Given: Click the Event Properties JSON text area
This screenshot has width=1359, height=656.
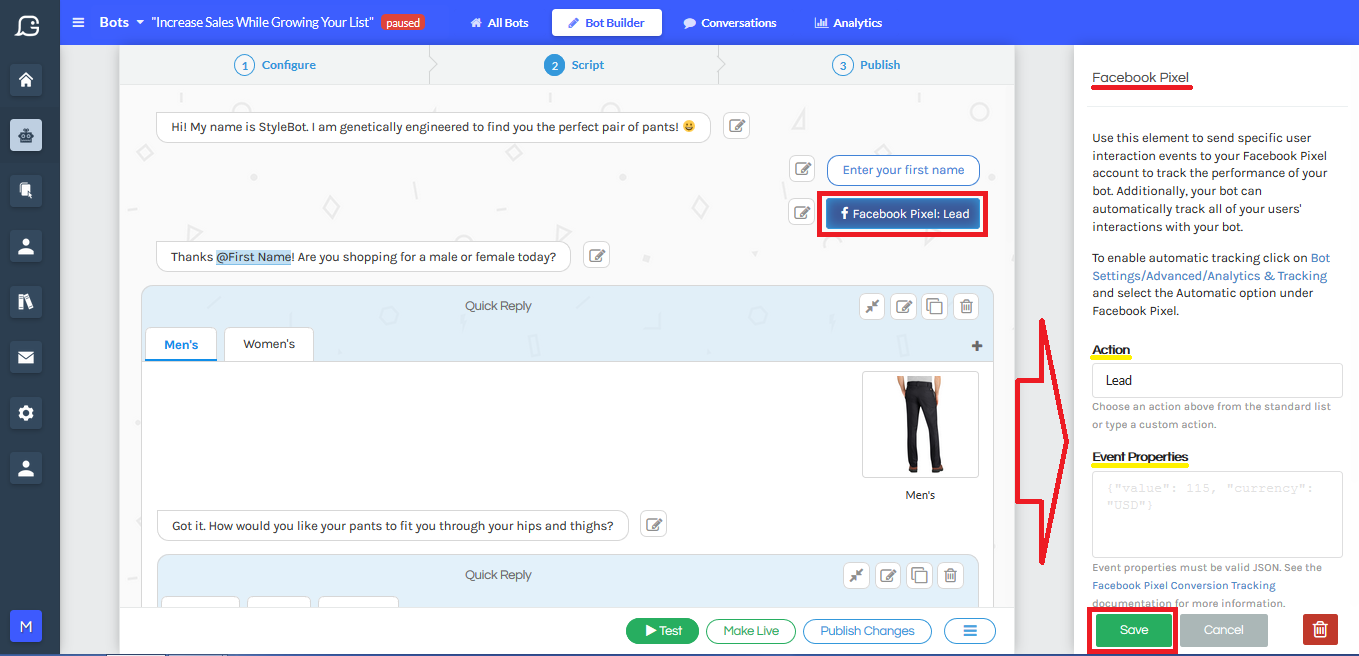Looking at the screenshot, I should click(x=1217, y=514).
